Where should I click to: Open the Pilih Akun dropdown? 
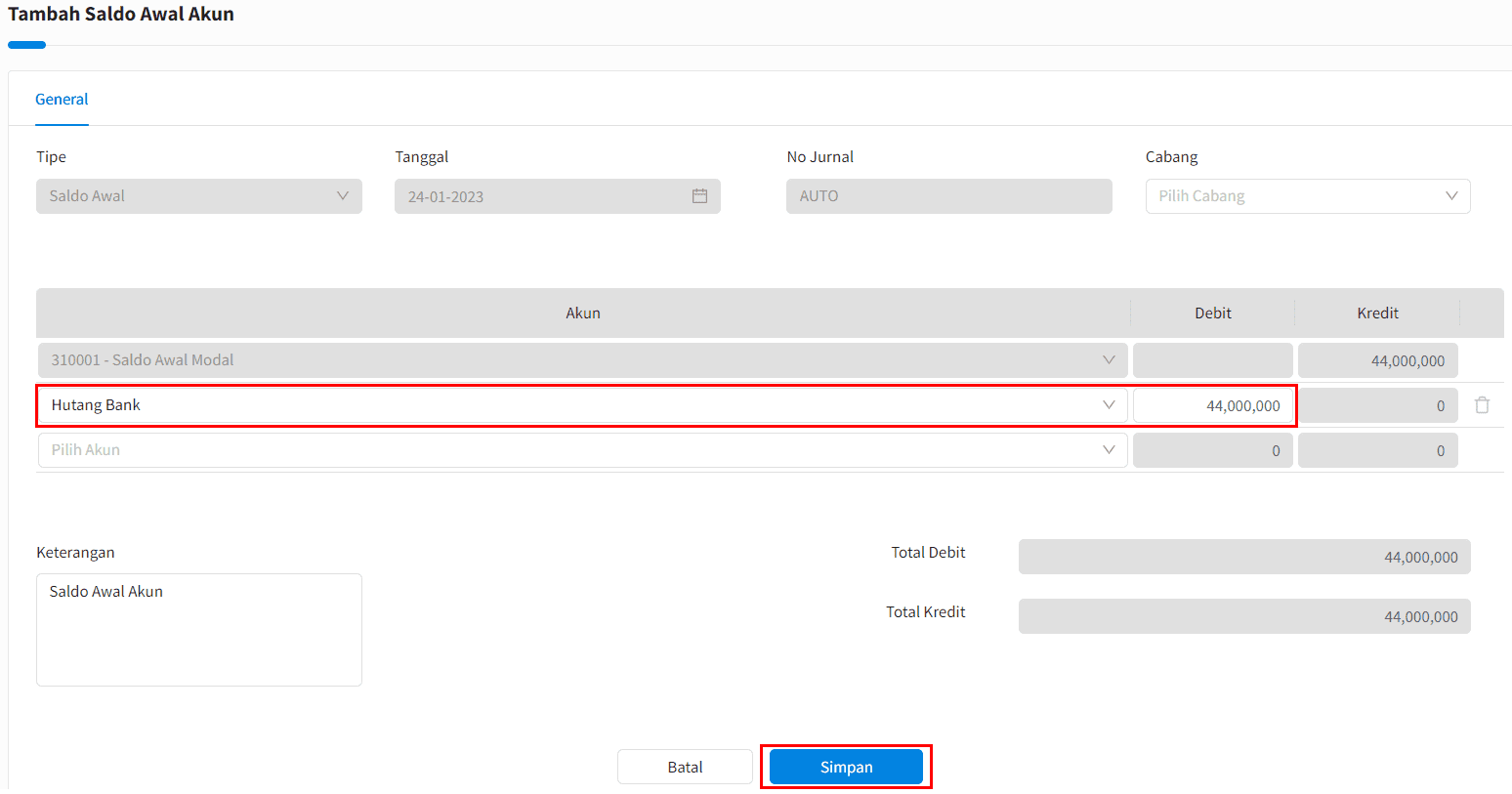point(583,450)
